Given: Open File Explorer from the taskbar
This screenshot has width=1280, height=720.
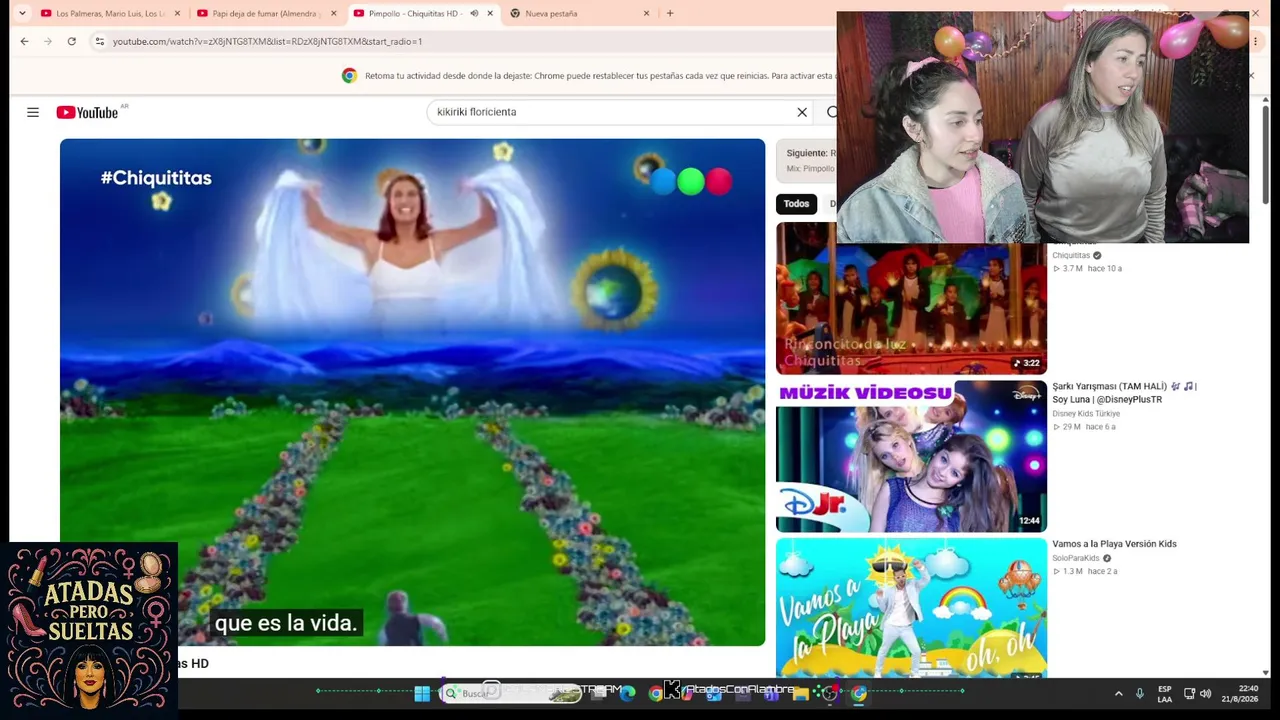Looking at the screenshot, I should click(800, 693).
